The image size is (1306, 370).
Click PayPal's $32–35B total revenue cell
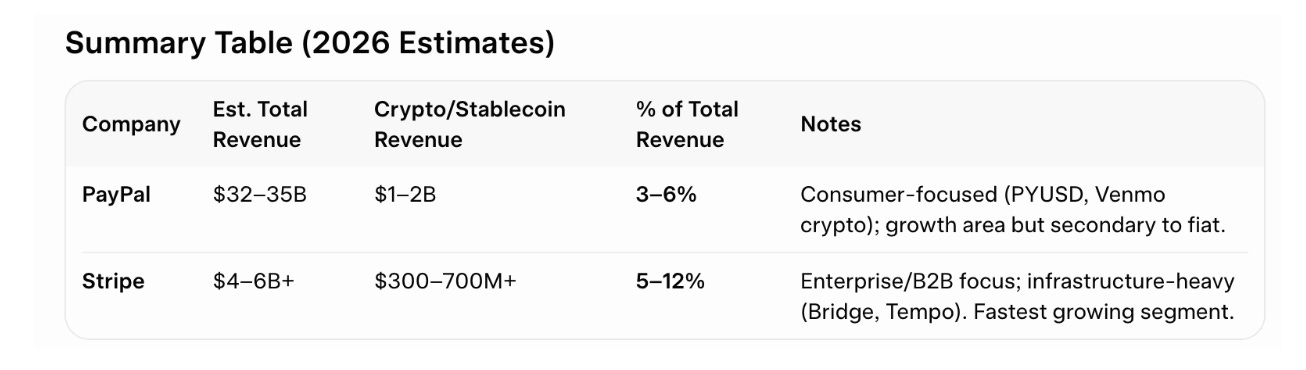(x=260, y=194)
